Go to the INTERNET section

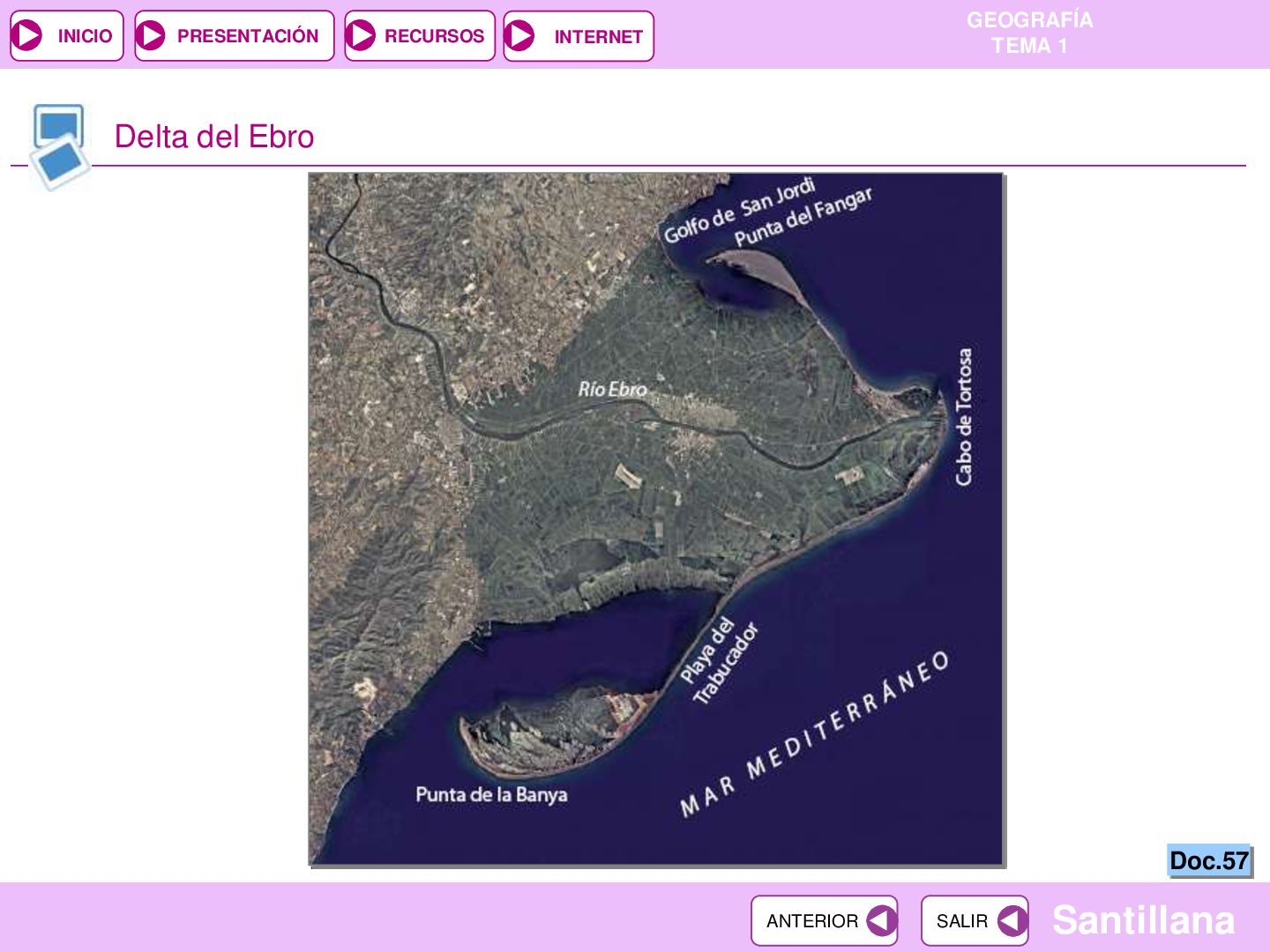tap(579, 36)
